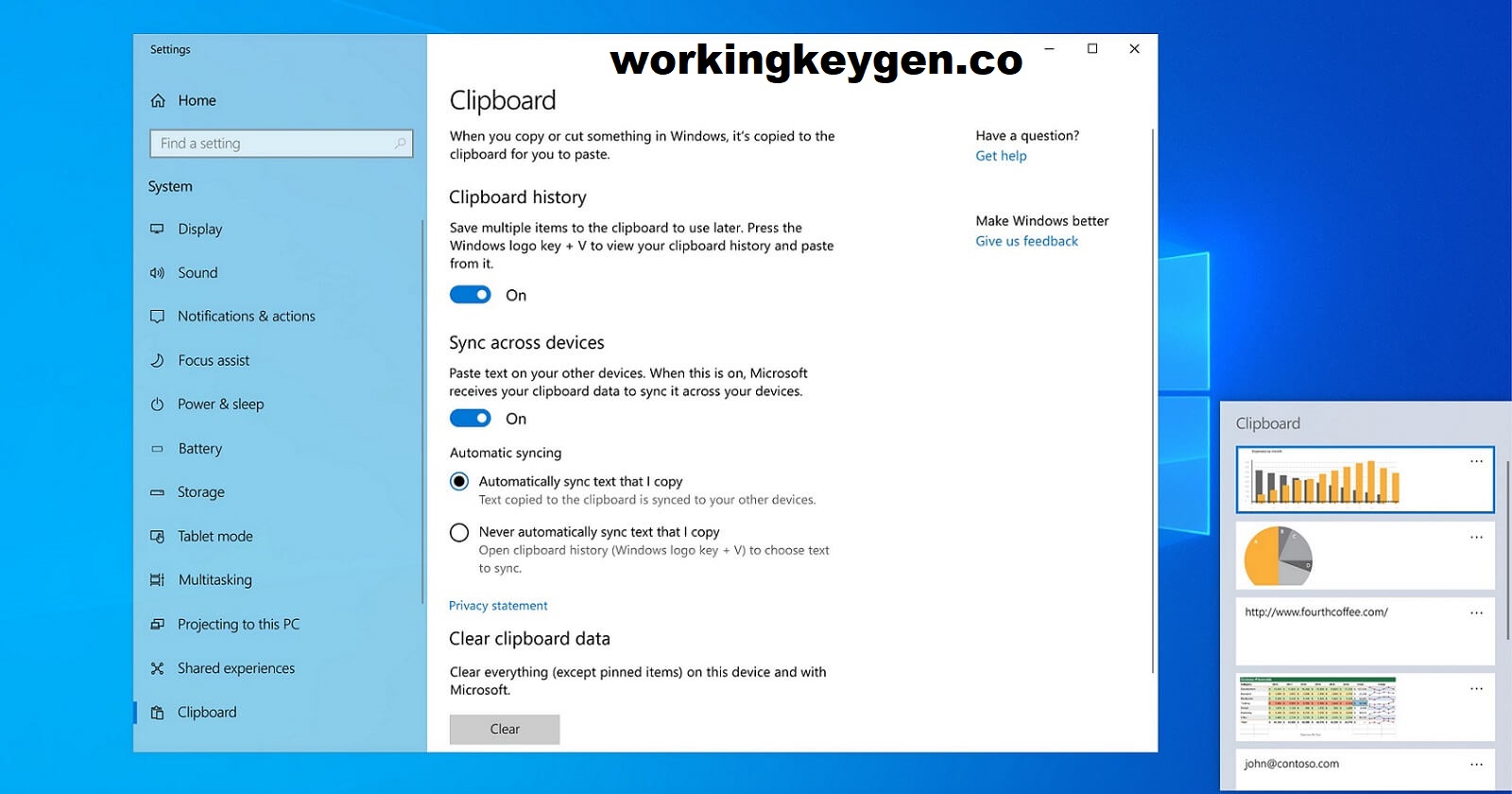Click the Clipboard icon in sidebar

pos(157,712)
